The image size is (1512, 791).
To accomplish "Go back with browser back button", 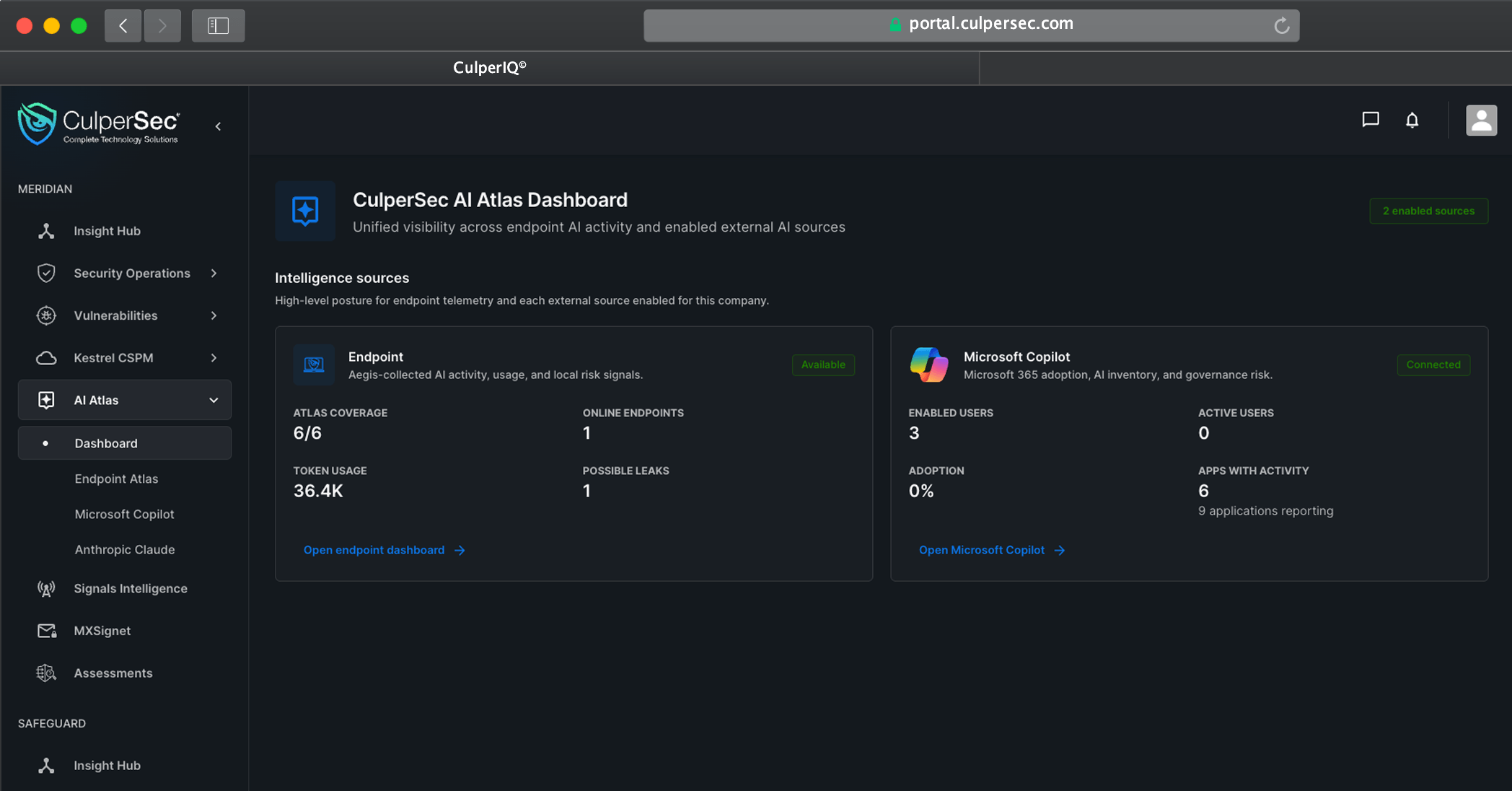I will tap(123, 26).
